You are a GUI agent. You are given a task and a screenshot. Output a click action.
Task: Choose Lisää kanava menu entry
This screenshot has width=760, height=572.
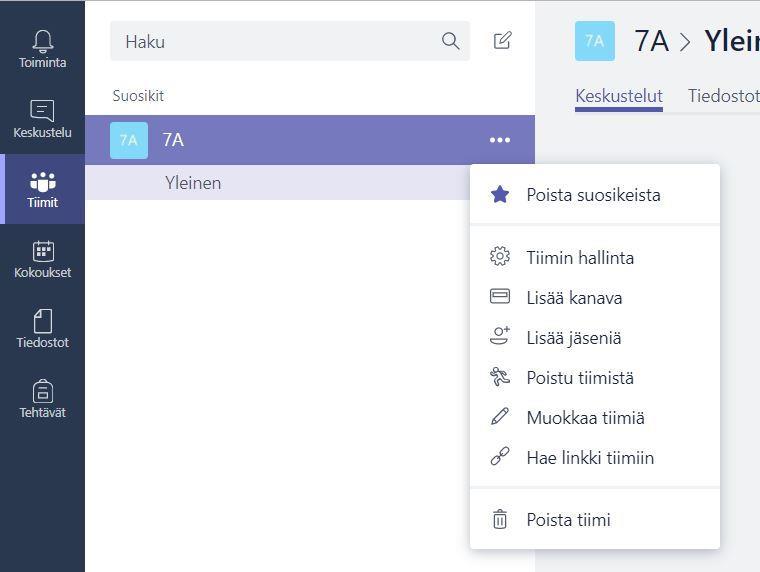pos(595,298)
